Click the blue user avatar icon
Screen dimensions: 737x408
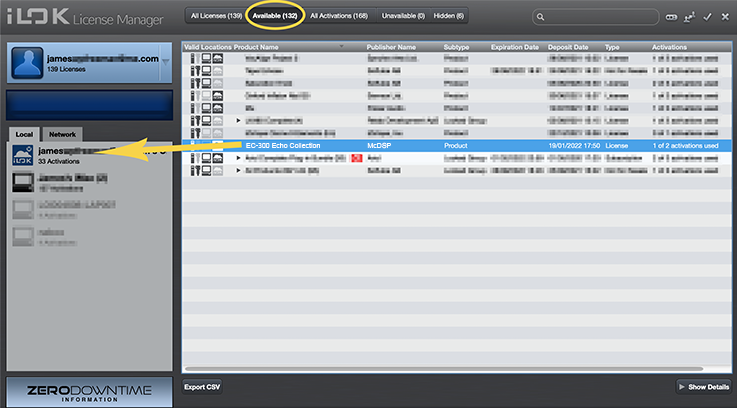pos(27,63)
